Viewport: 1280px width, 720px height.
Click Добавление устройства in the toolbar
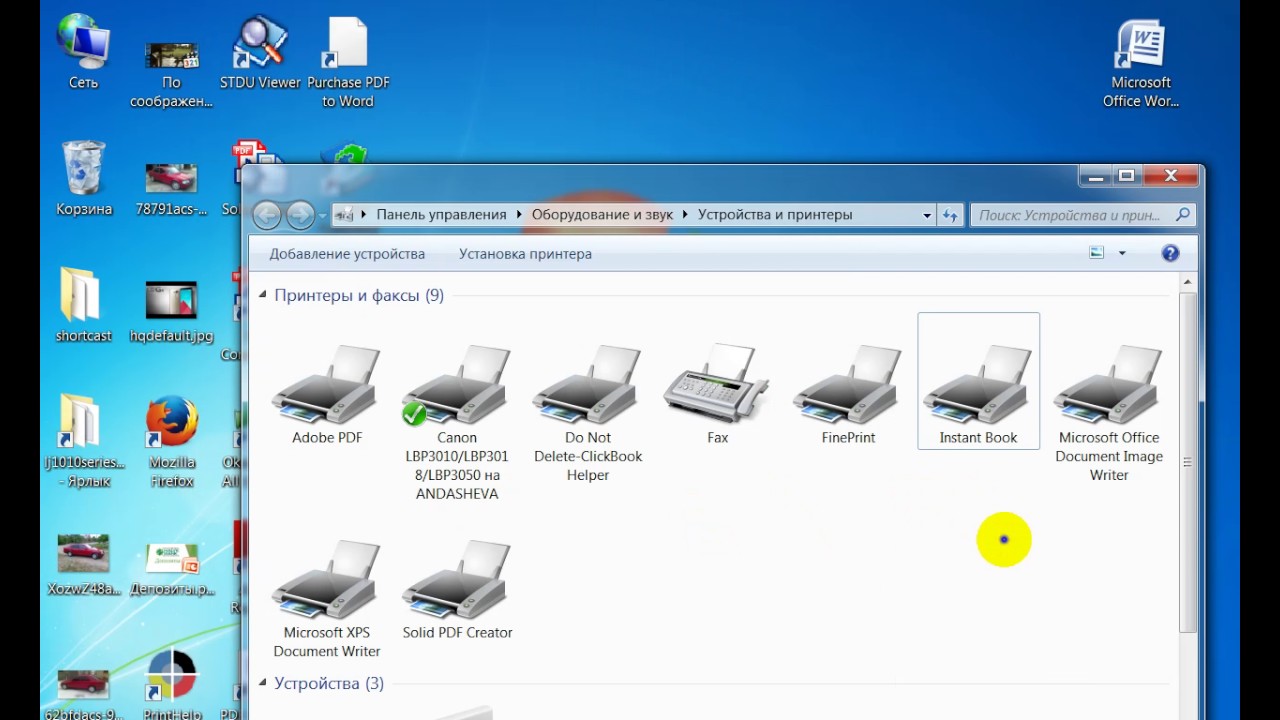tap(347, 254)
